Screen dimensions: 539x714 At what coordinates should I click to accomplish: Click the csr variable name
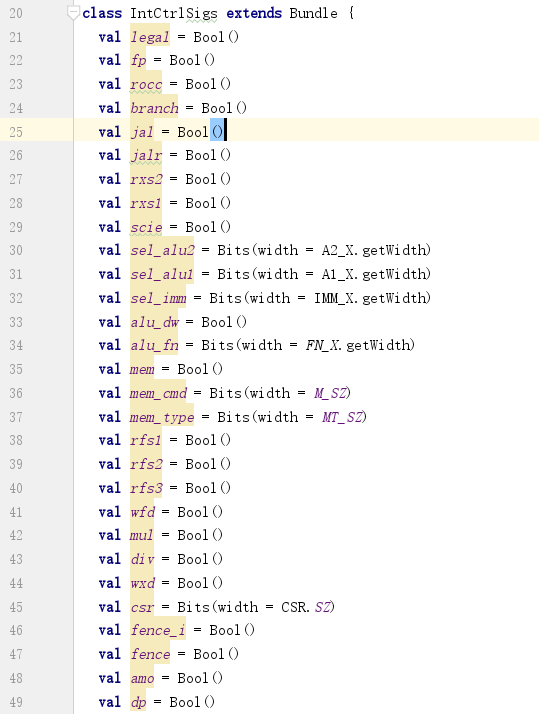[x=142, y=607]
